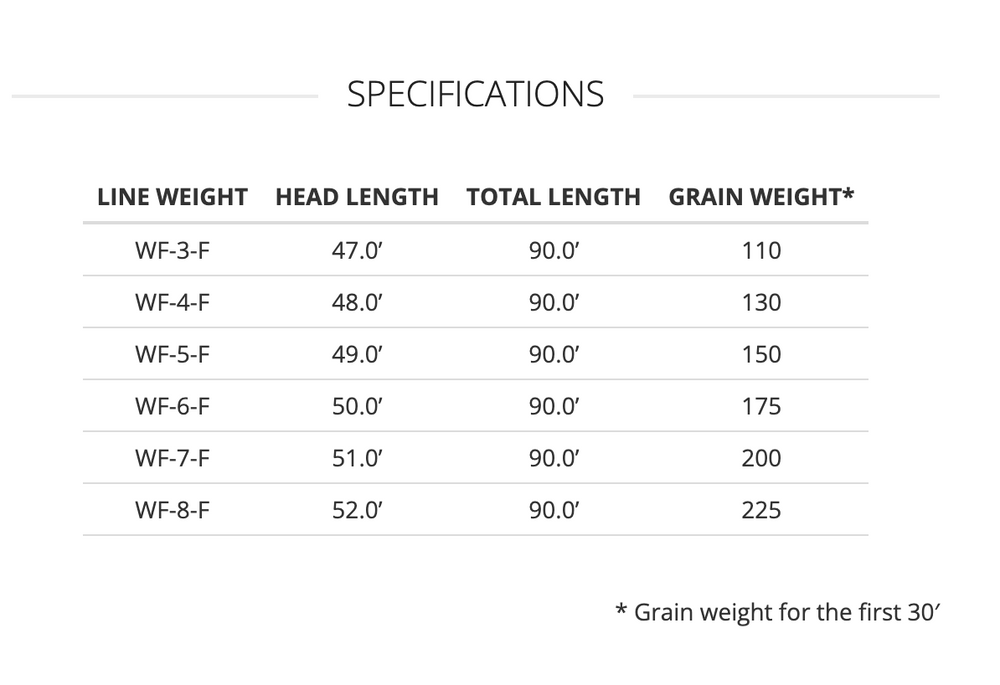Click the grain weight value 175
1000x685 pixels.
click(761, 406)
